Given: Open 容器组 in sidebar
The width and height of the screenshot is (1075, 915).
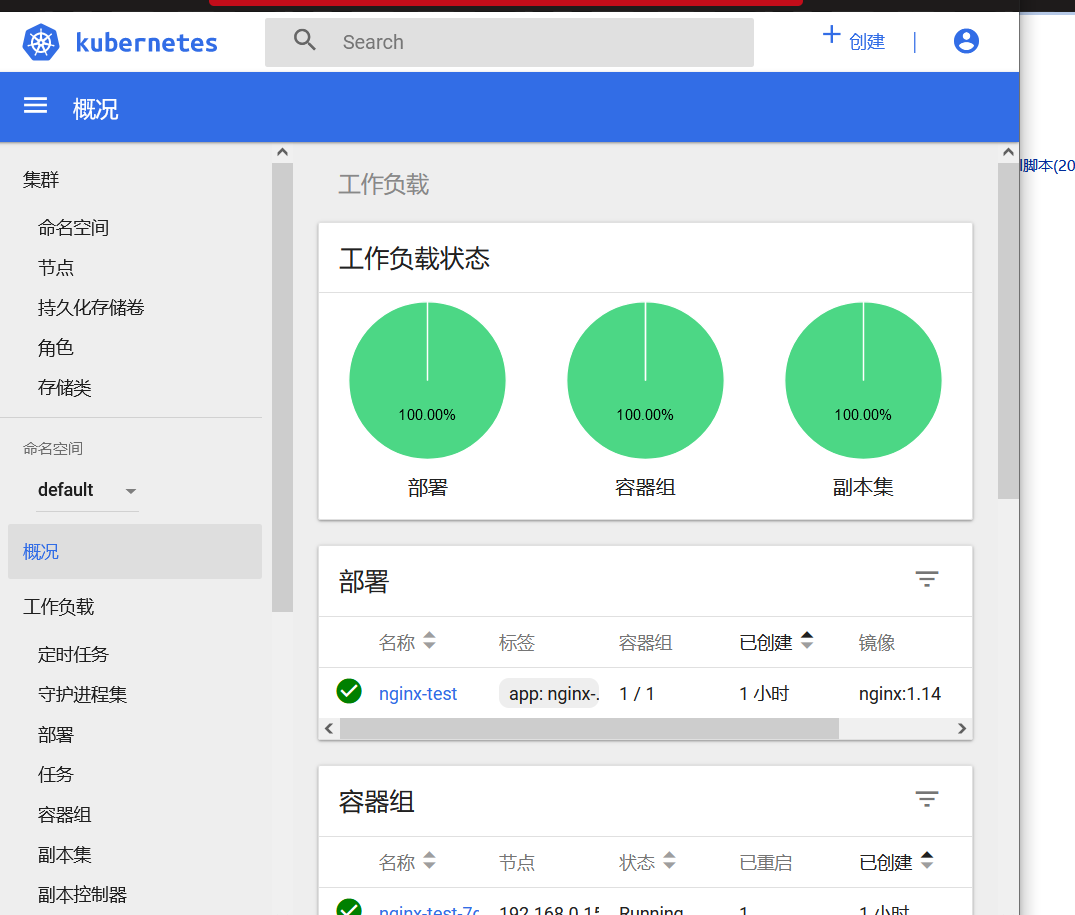Looking at the screenshot, I should click(64, 815).
